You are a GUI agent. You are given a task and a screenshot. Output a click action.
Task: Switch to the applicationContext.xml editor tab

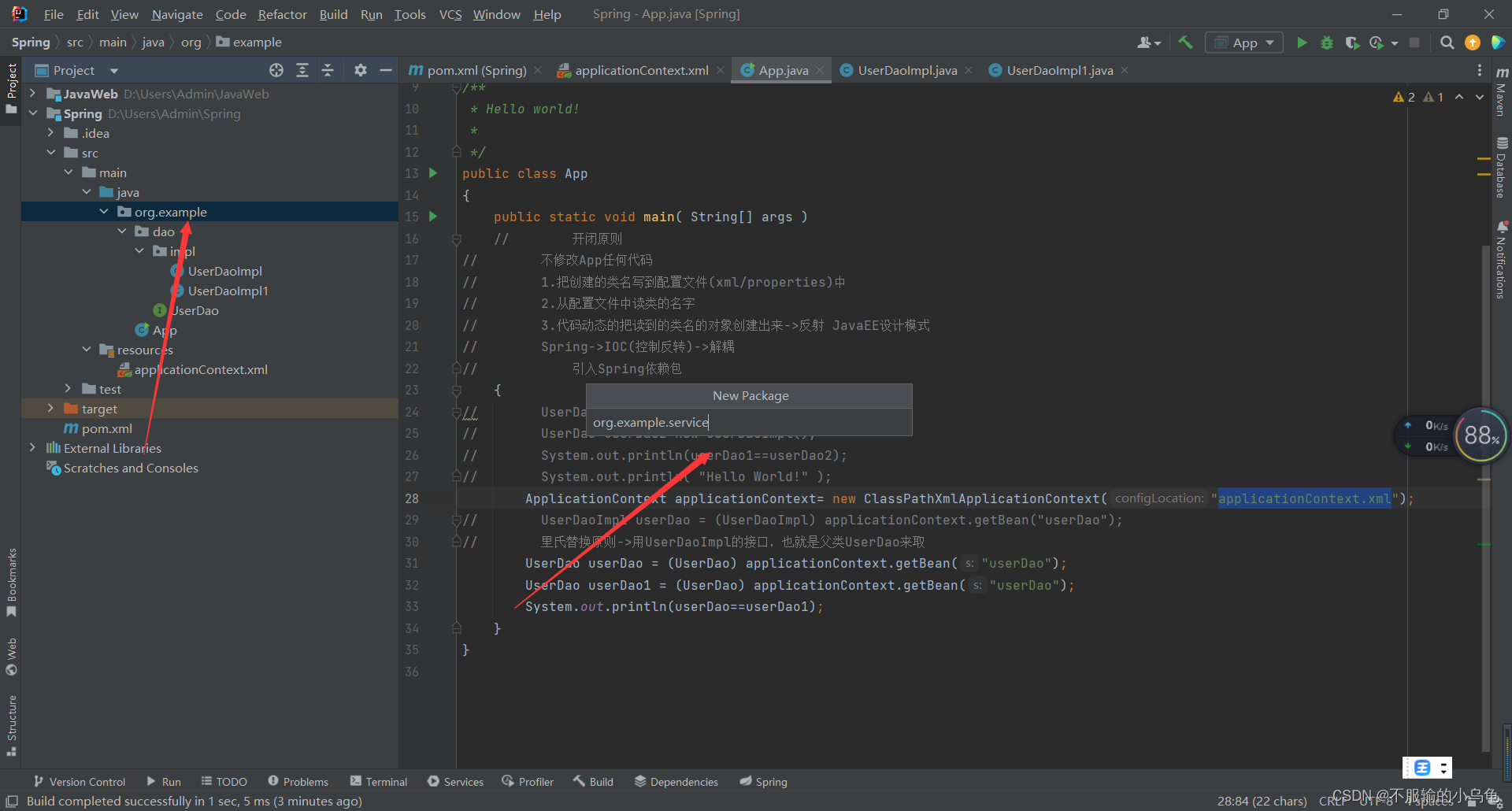click(641, 70)
